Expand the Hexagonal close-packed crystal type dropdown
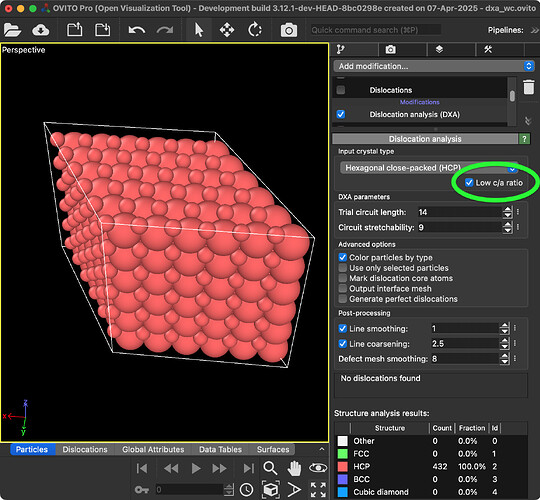This screenshot has width=540, height=500. [428, 168]
